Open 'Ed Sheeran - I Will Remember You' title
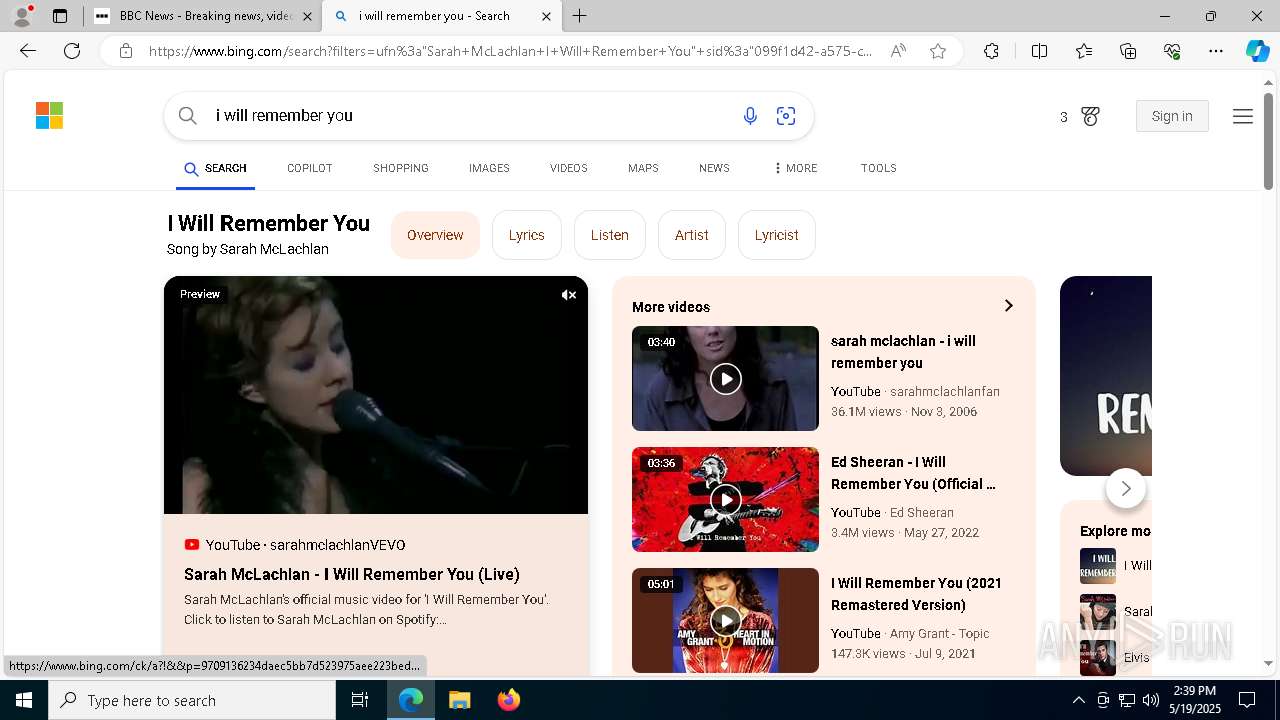1280x720 pixels. click(913, 473)
